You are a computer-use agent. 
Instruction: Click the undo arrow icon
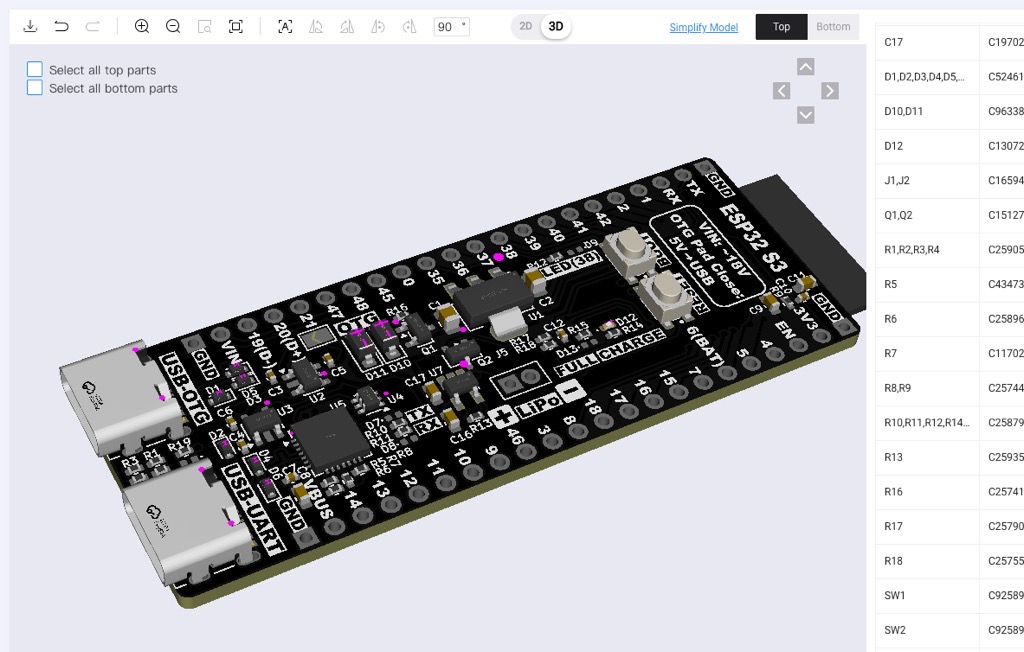click(x=61, y=27)
